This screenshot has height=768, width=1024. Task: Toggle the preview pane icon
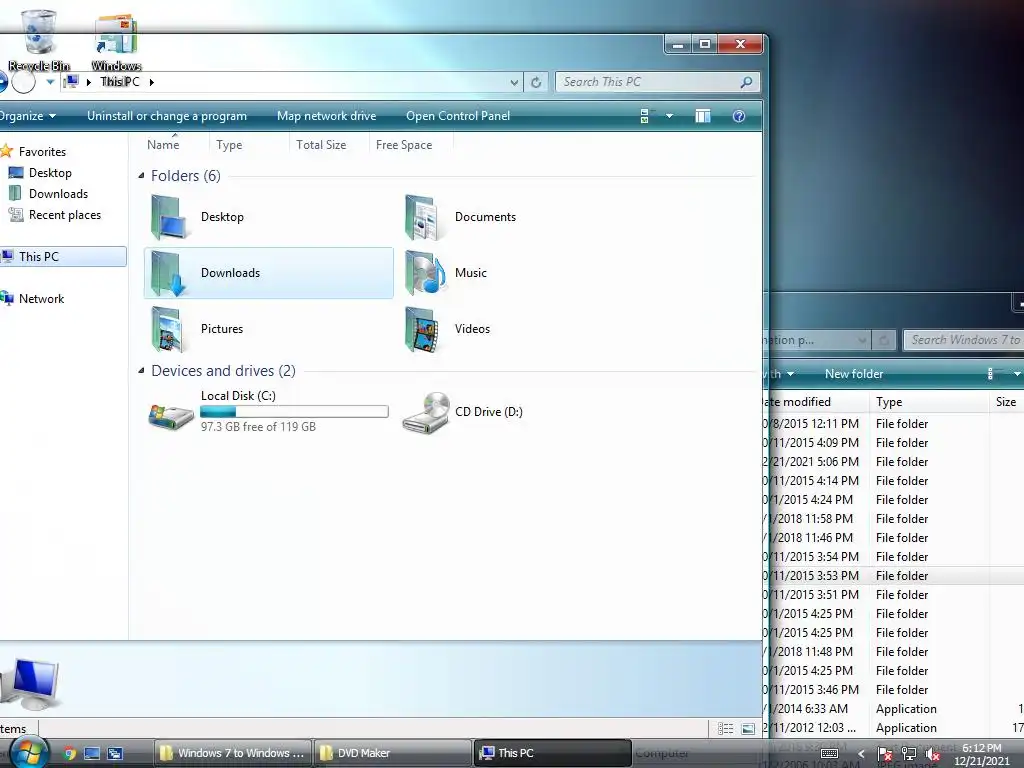[x=703, y=116]
